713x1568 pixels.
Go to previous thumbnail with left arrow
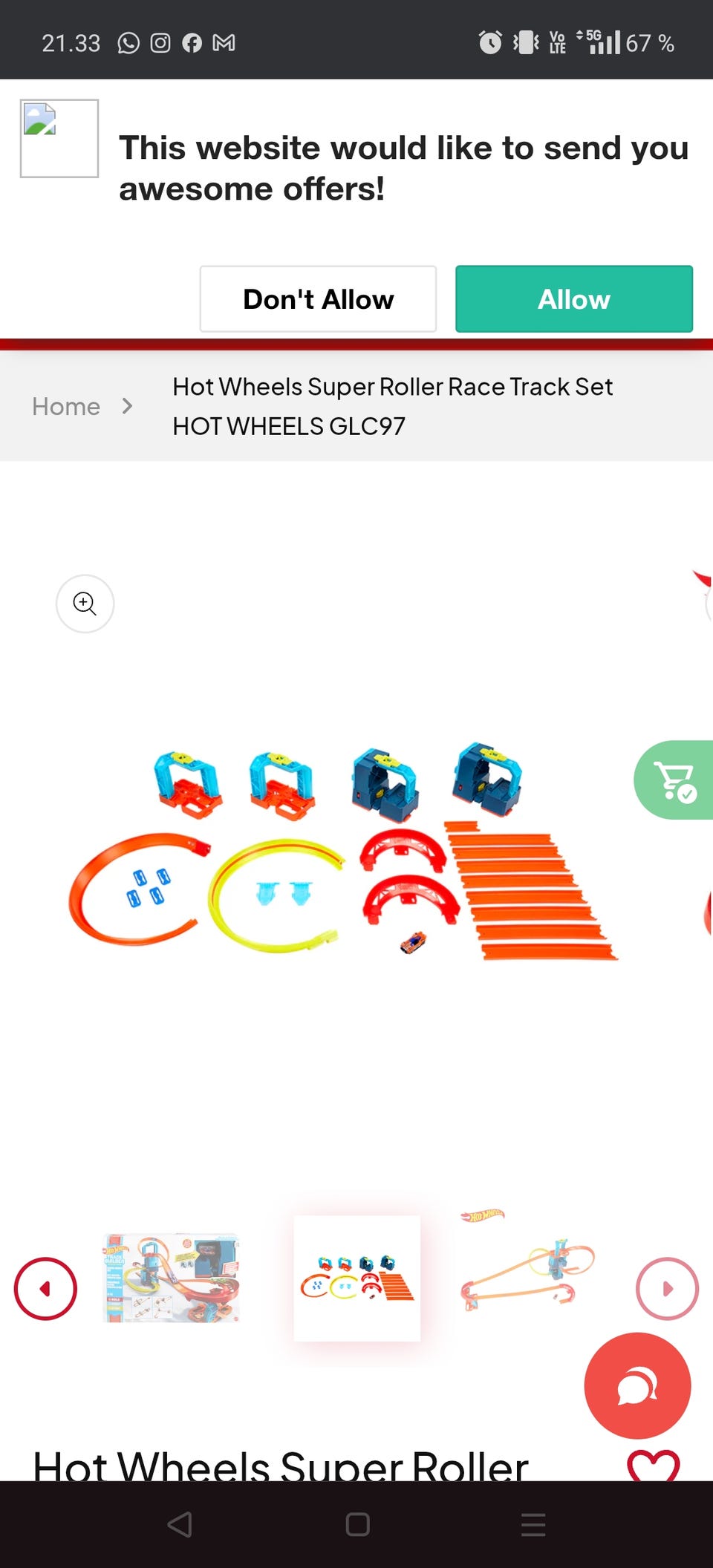pyautogui.click(x=45, y=1288)
